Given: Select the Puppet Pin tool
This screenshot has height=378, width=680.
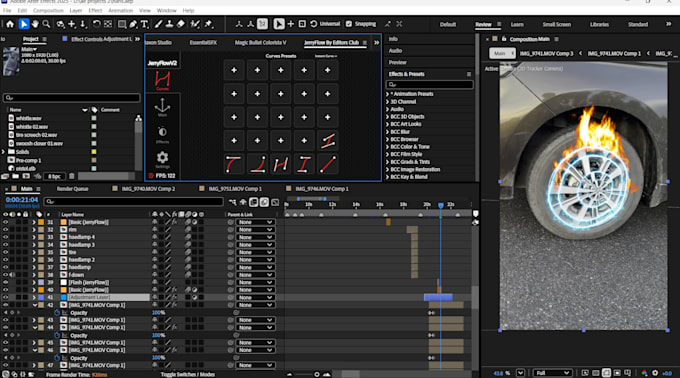Looking at the screenshot, I should click(209, 24).
